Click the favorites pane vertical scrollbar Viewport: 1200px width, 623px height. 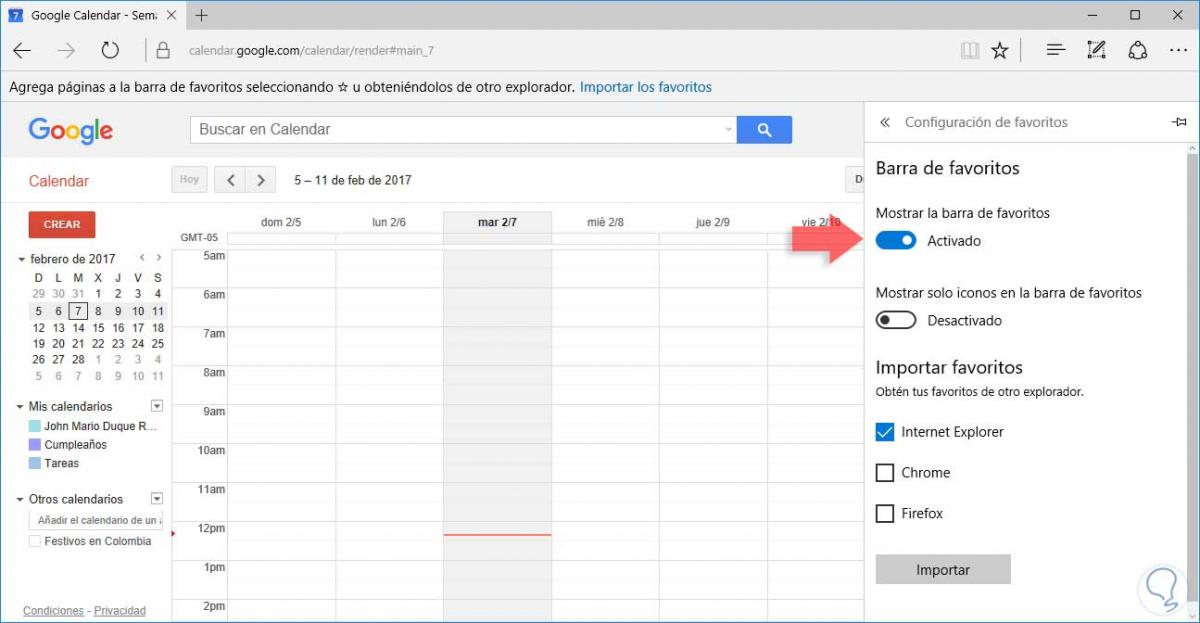pyautogui.click(x=1191, y=380)
